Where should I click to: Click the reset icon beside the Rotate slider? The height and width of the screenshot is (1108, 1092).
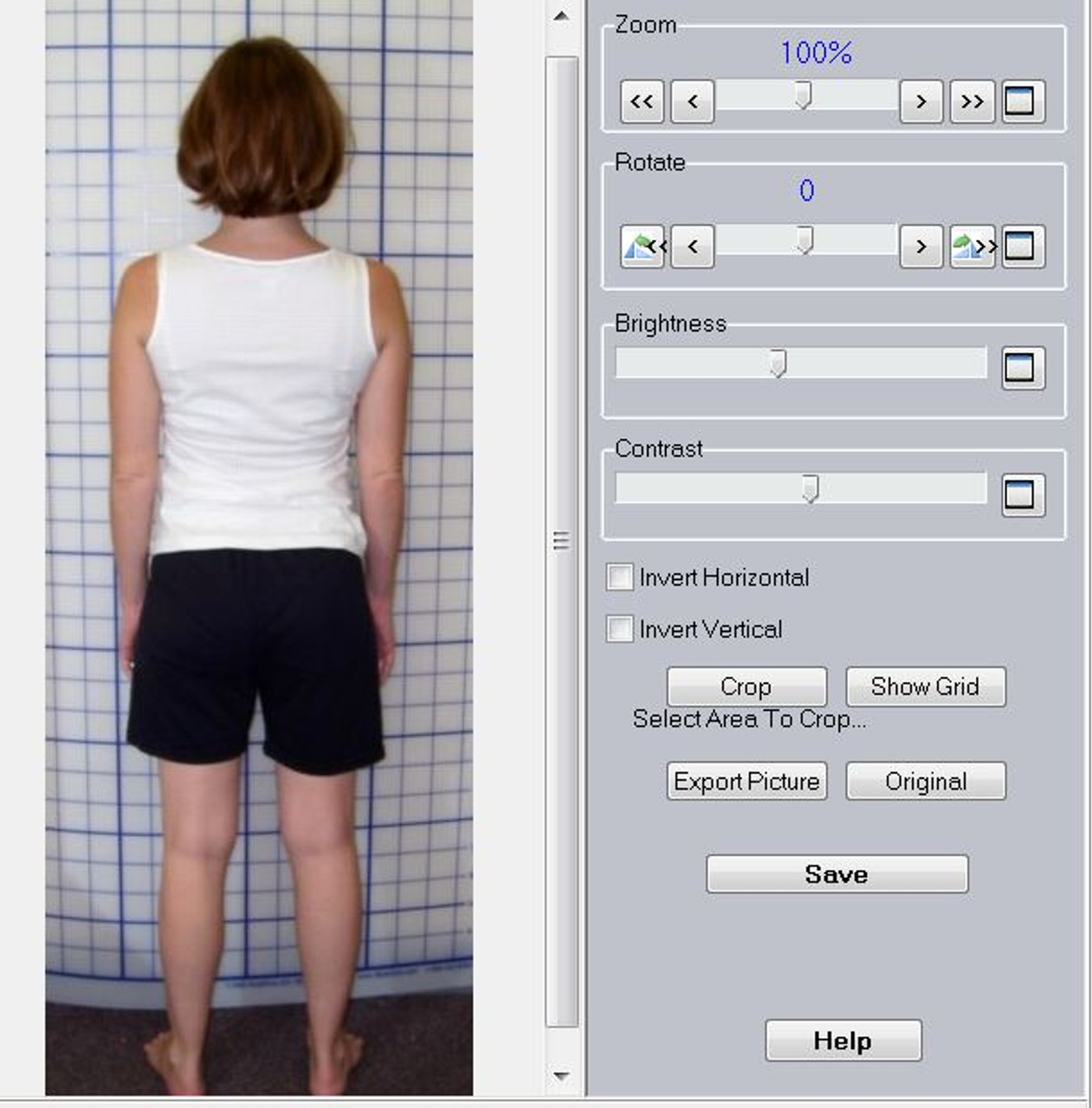(x=1022, y=246)
